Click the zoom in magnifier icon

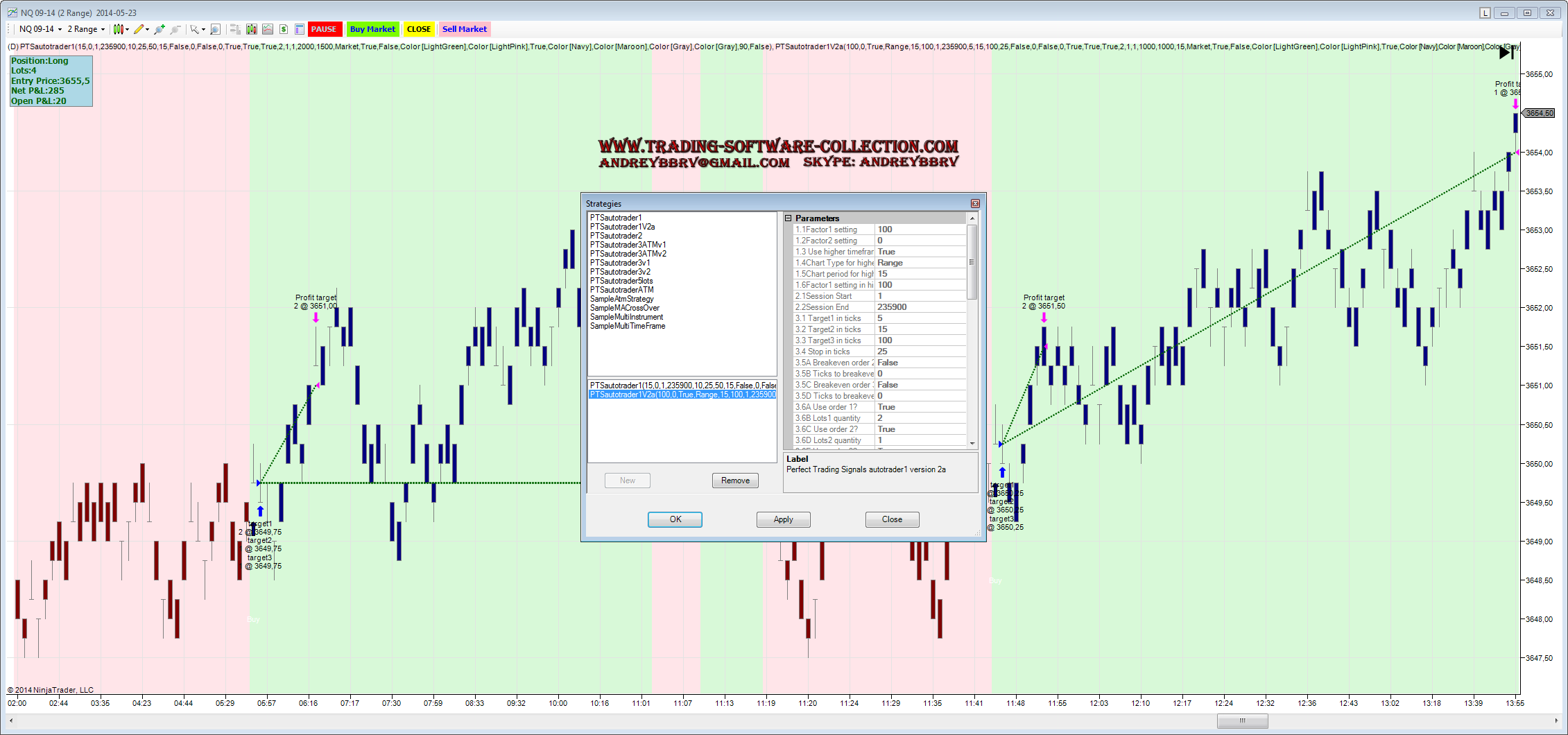[160, 29]
